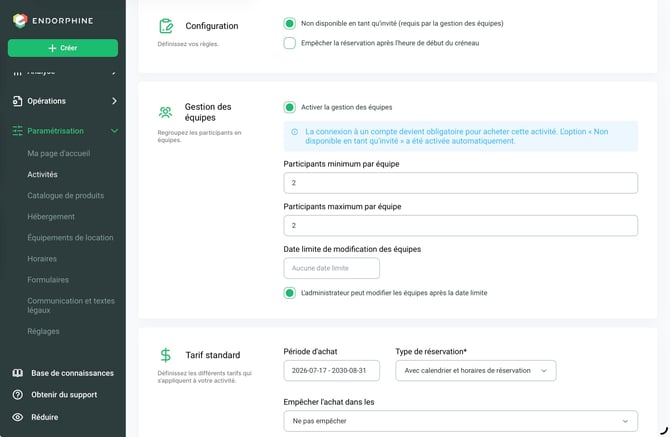The width and height of the screenshot is (670, 437).
Task: Click the Endorphine logo icon
Action: 20,20
